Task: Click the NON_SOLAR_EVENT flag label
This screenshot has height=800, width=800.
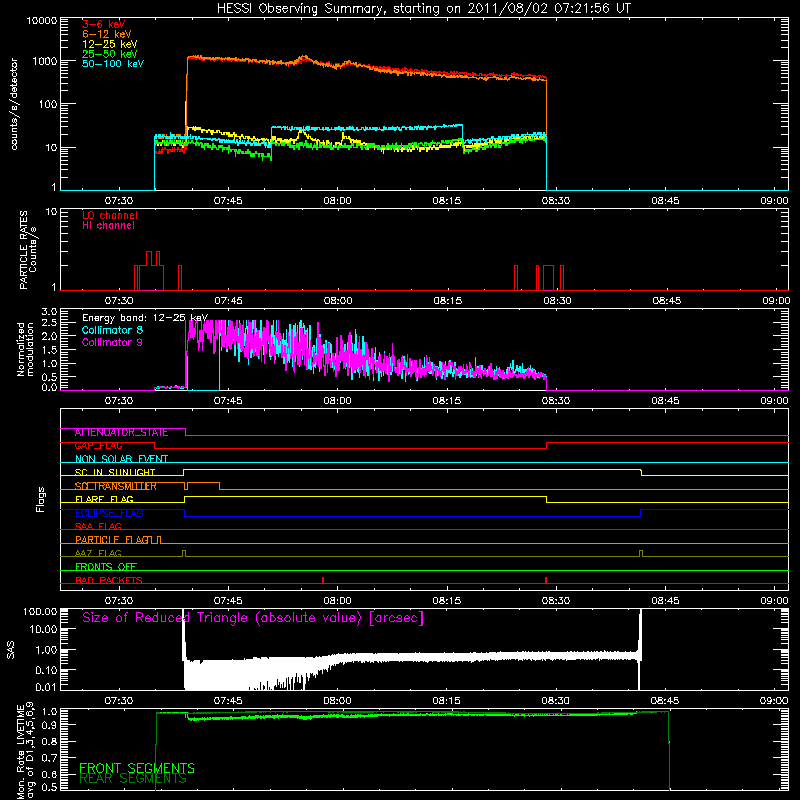Action: (x=121, y=459)
